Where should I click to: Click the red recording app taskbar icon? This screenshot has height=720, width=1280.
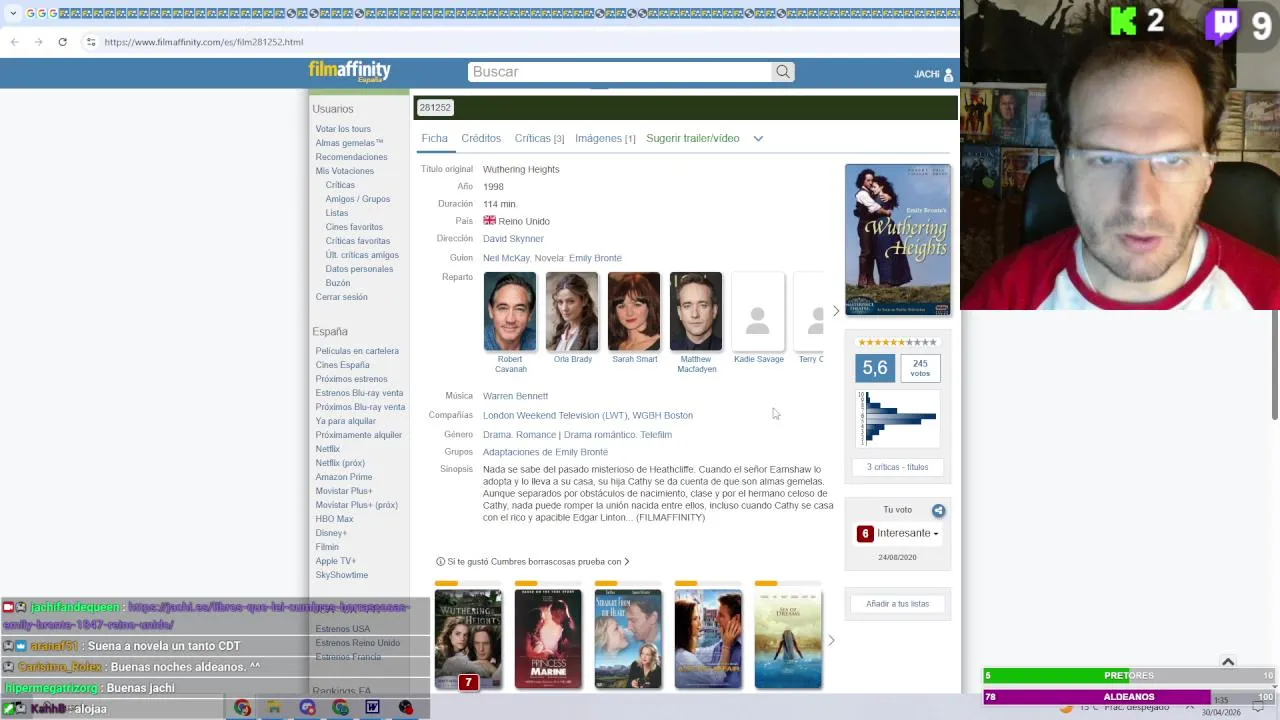tap(405, 708)
